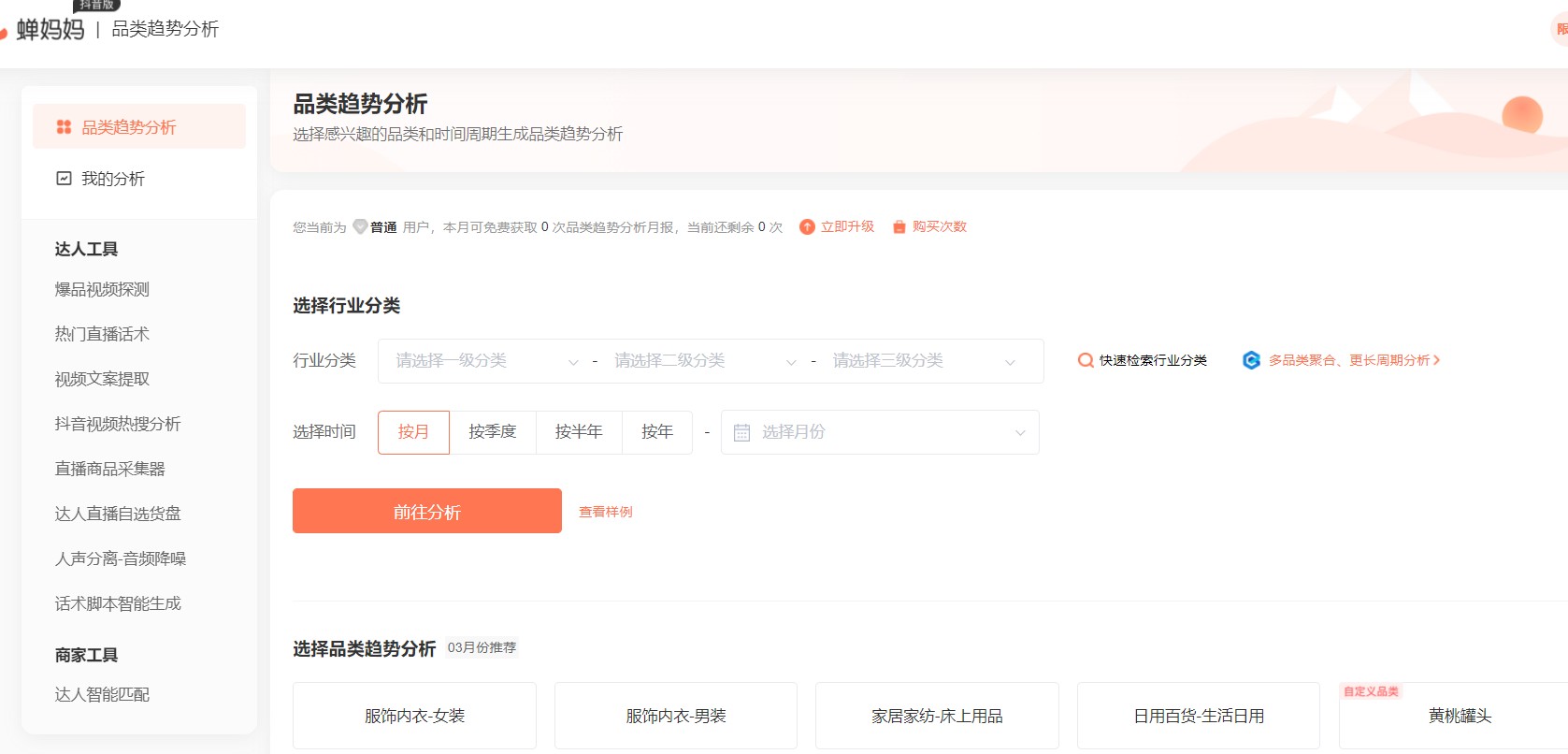Click the 我的分析 chart icon
Screen dimensions: 1568x754
(64, 178)
